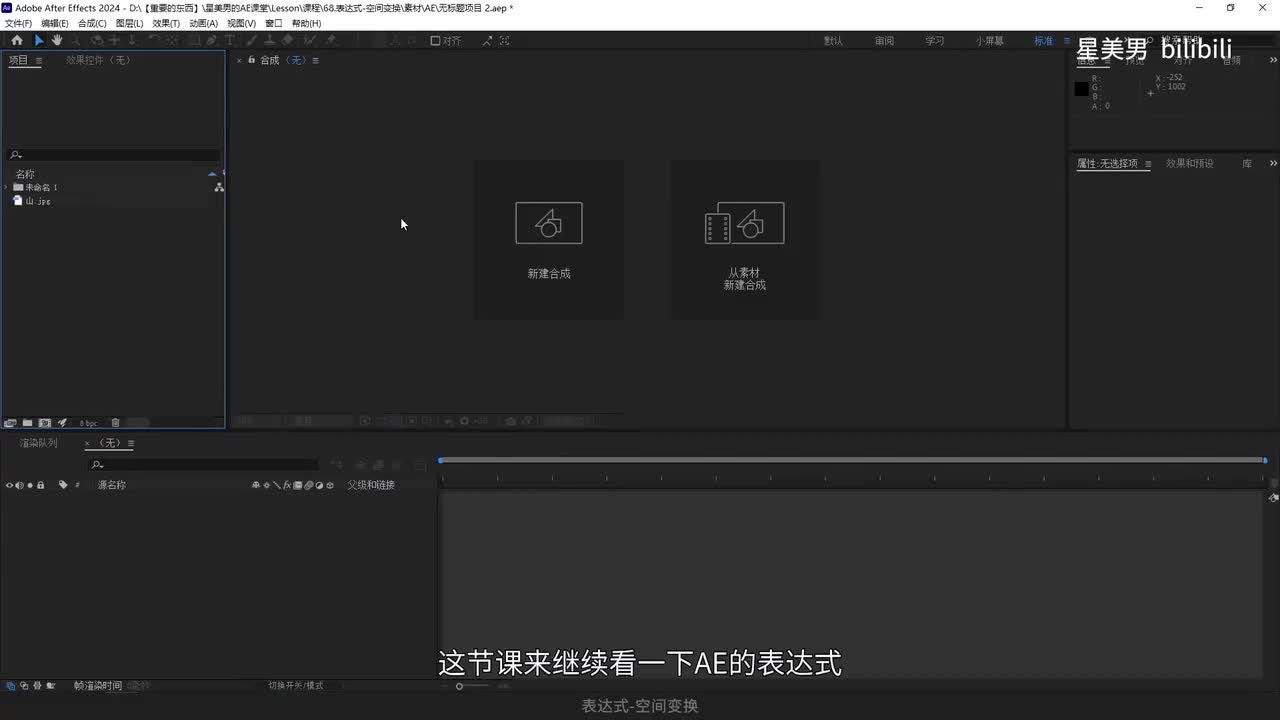Expand the 未命名 1 folder

click(7, 187)
